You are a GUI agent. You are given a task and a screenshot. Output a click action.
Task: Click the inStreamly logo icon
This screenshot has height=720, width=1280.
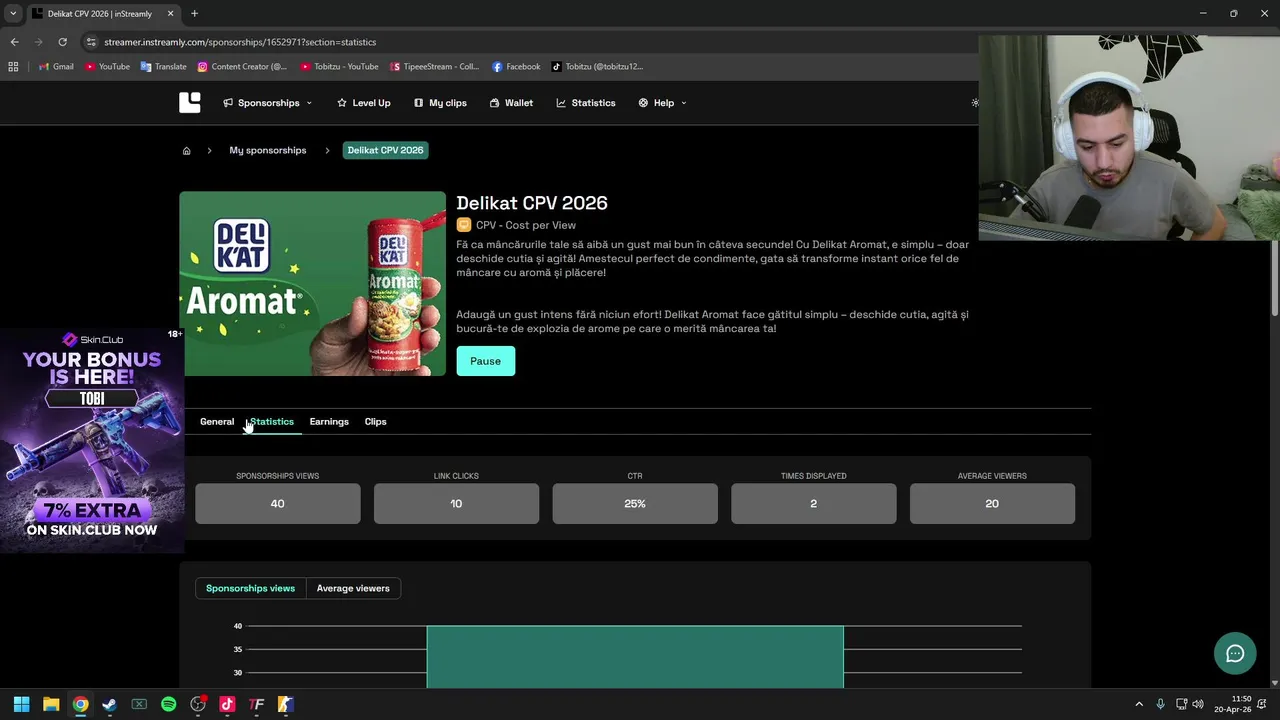190,102
